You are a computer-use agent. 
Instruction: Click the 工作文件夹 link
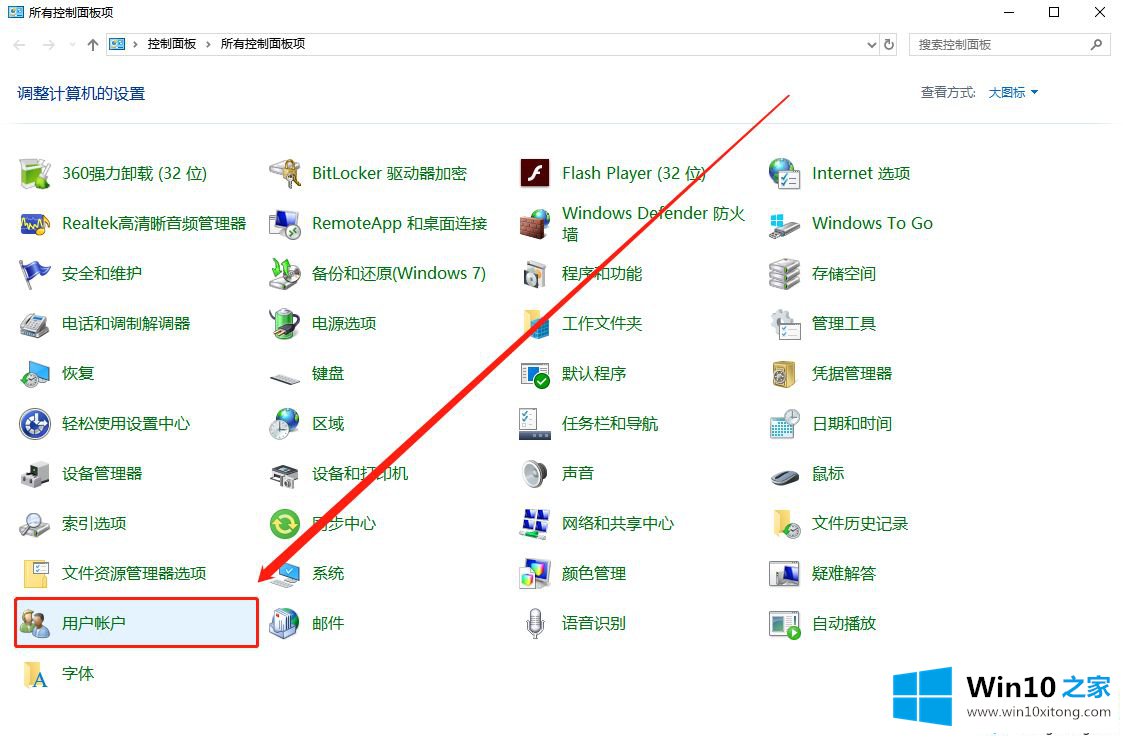(602, 324)
